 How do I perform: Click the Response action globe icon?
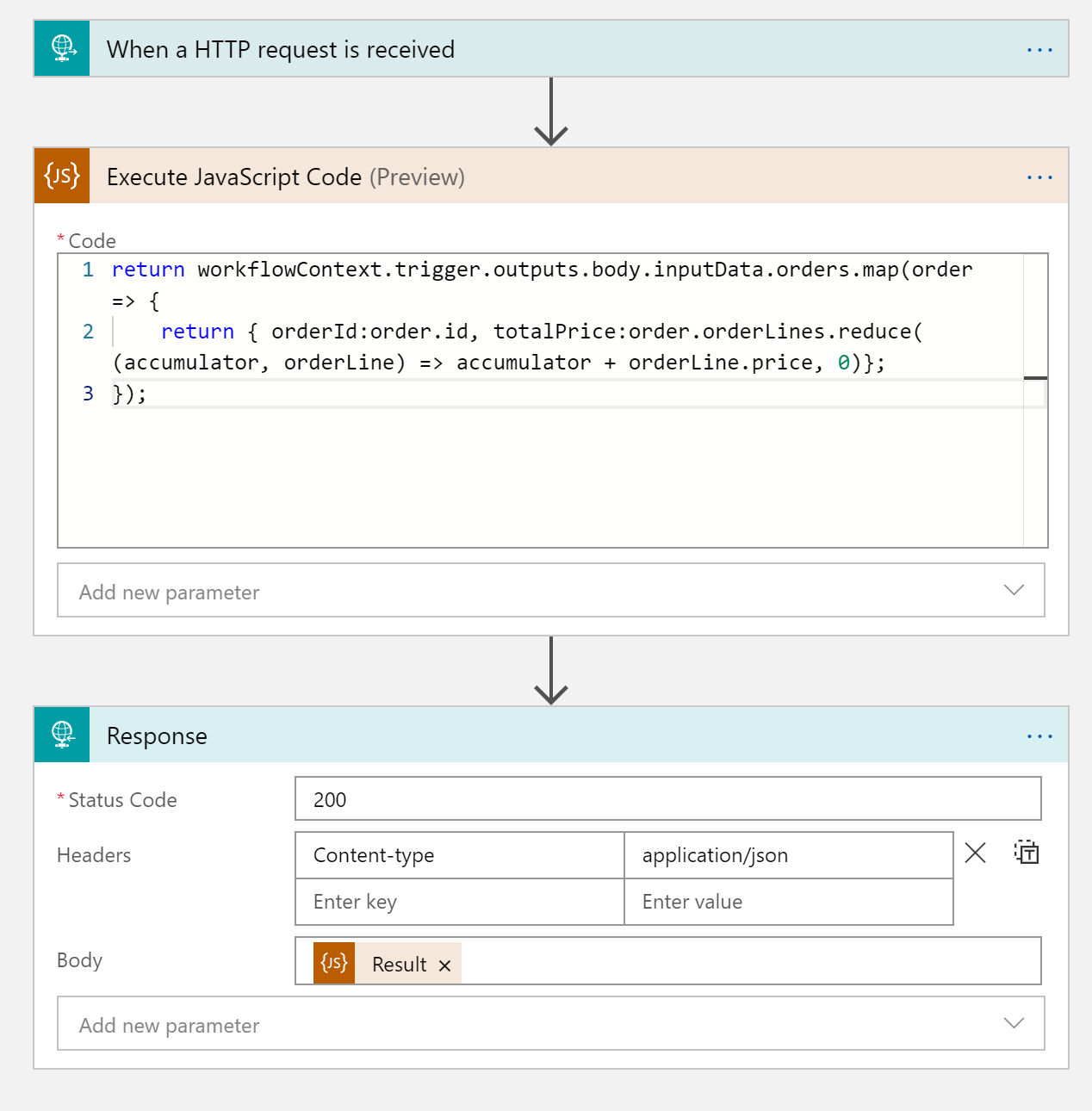tap(61, 735)
